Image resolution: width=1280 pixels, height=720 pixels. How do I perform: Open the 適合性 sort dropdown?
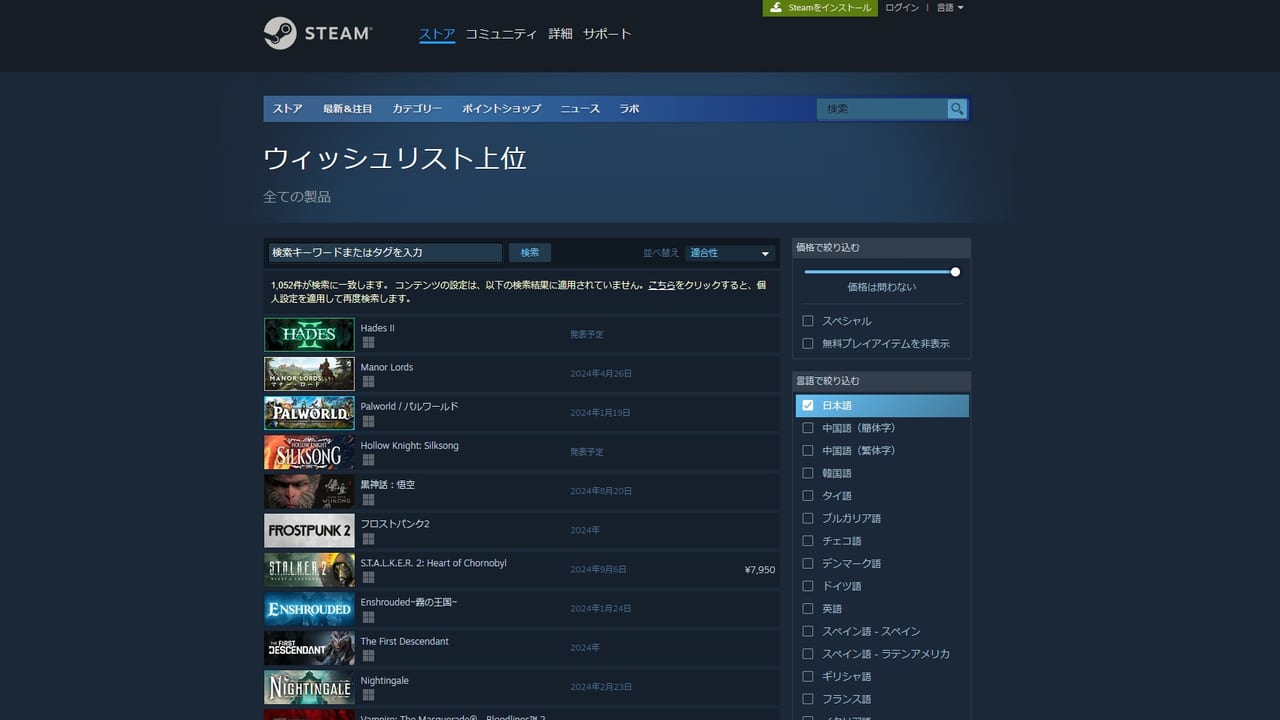coord(730,253)
